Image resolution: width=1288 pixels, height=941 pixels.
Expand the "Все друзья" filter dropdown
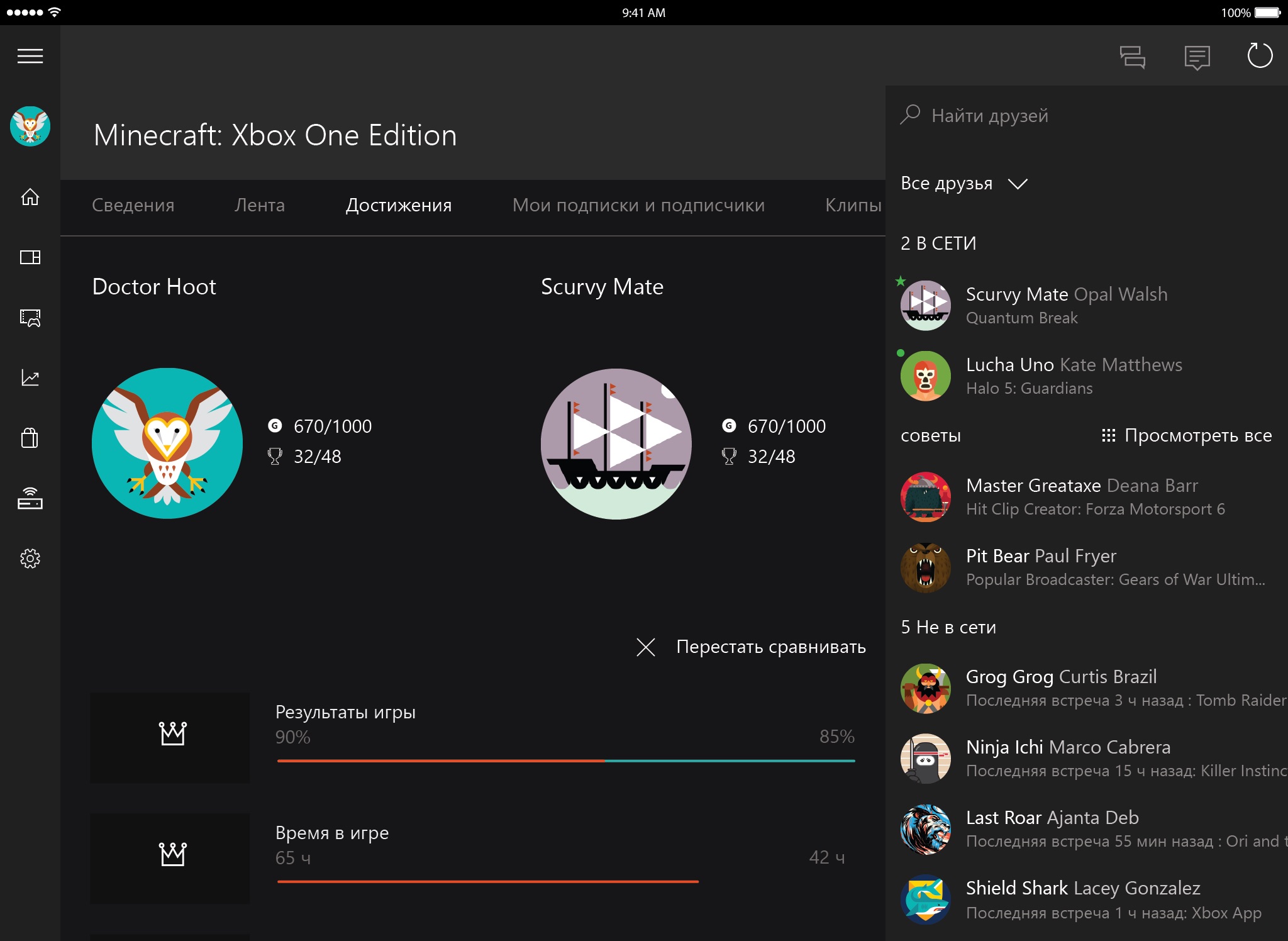963,184
